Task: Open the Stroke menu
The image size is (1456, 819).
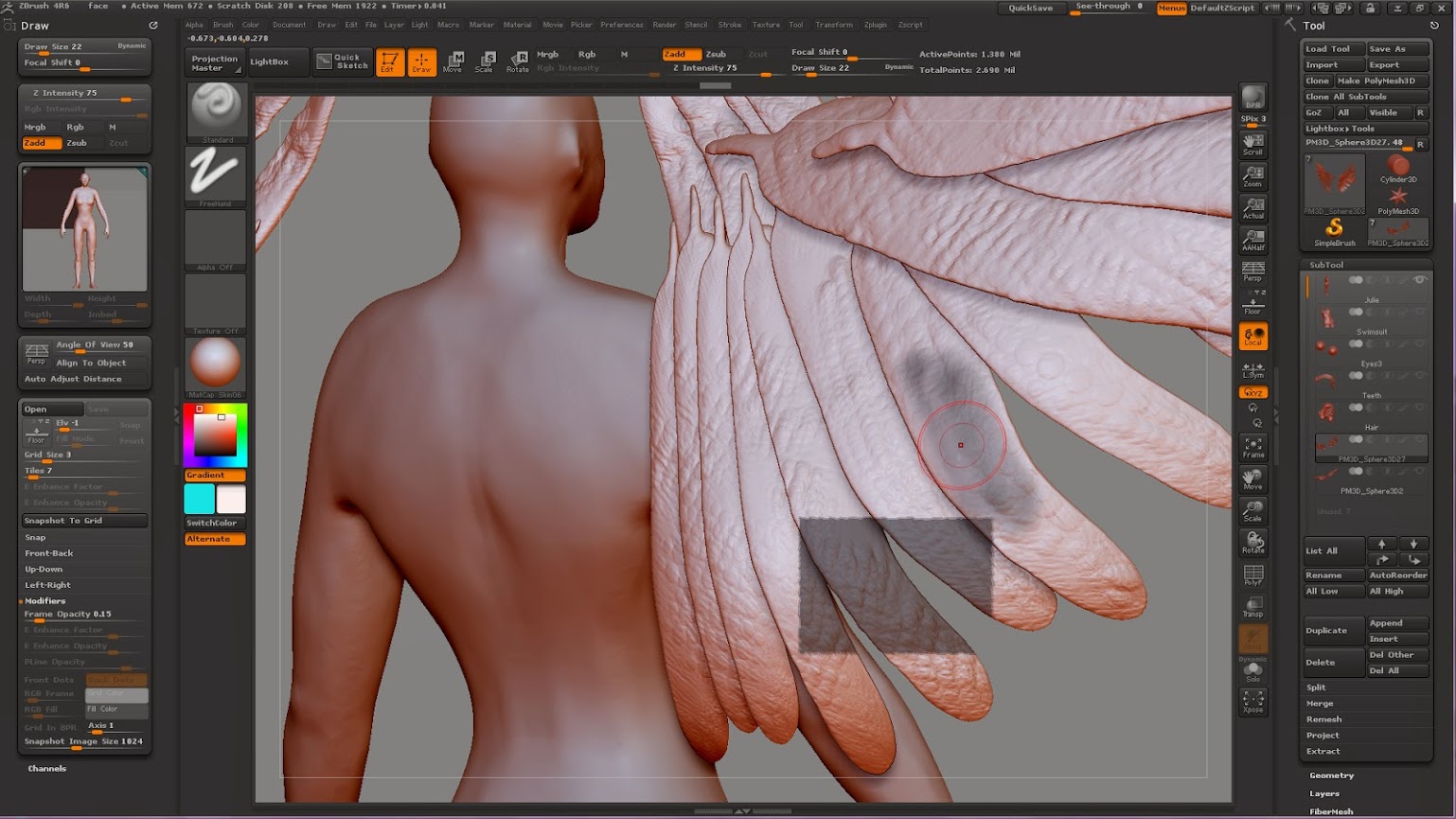Action: coord(729,25)
